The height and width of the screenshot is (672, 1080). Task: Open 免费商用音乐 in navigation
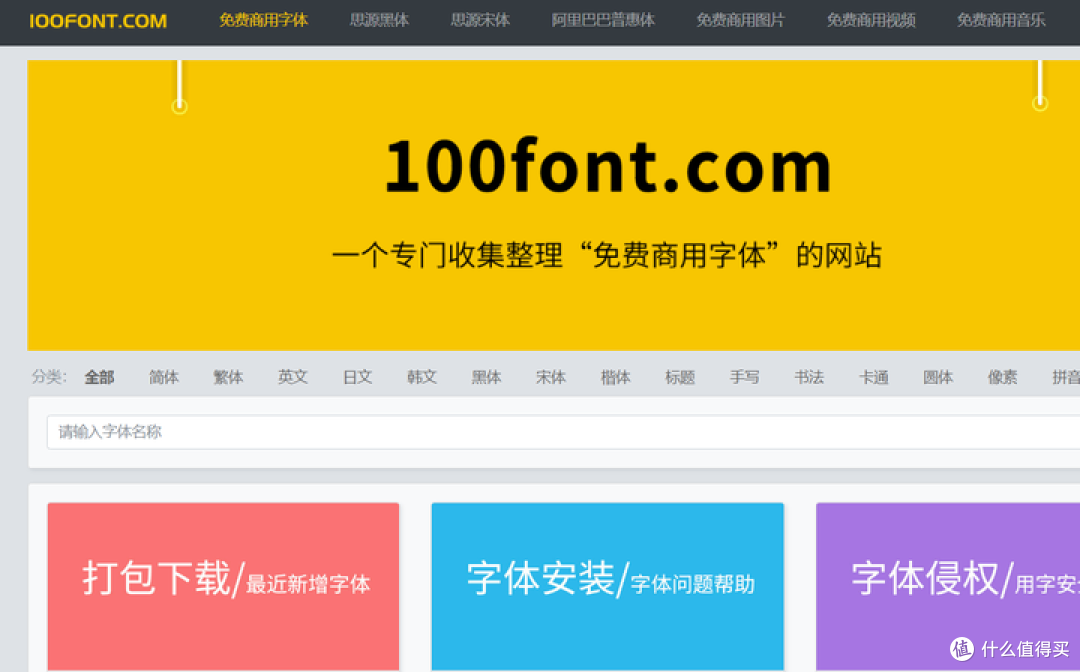coord(1001,21)
